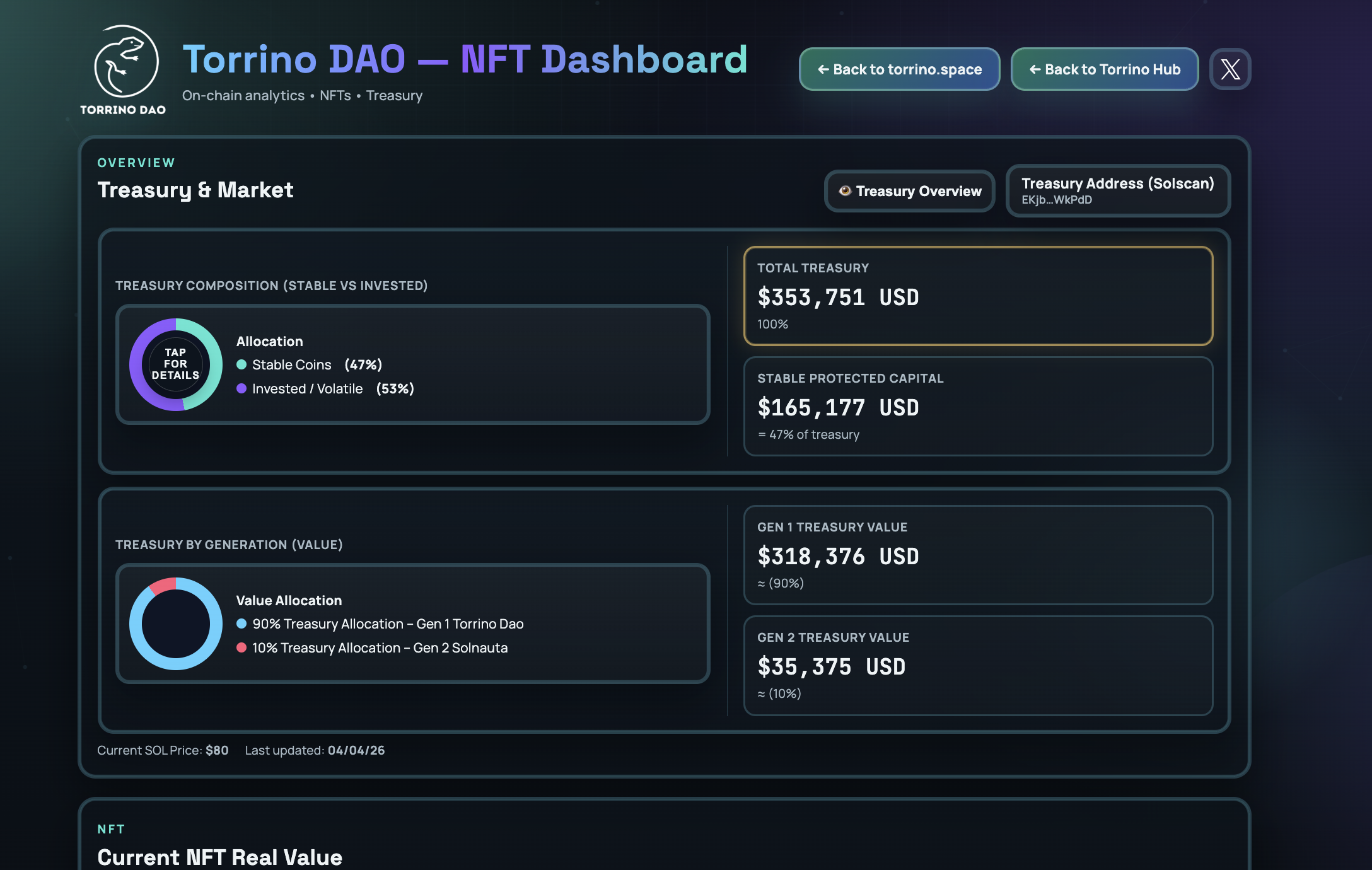Image resolution: width=1372 pixels, height=870 pixels.
Task: Toggle the Stable Coins allocation entry
Action: 291,364
